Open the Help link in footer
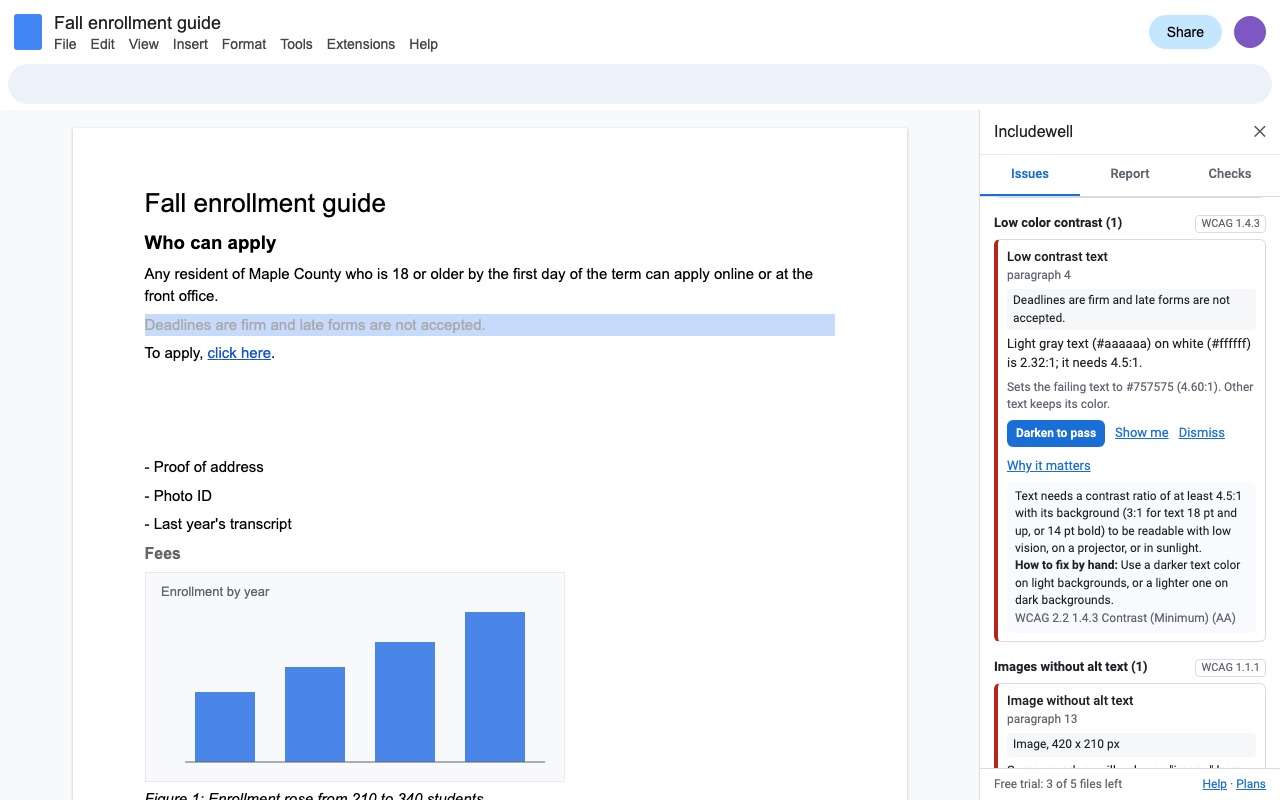 1214,784
